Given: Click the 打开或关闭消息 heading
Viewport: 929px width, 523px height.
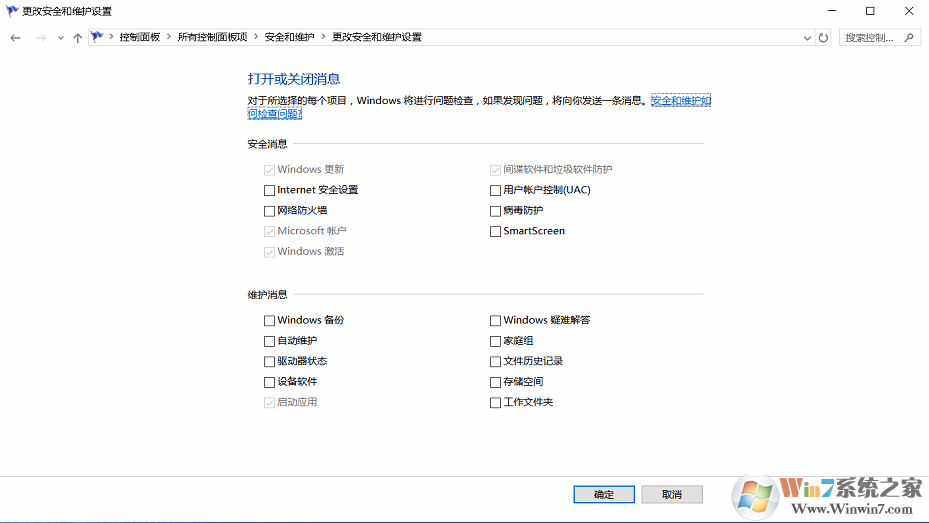Looking at the screenshot, I should (294, 79).
